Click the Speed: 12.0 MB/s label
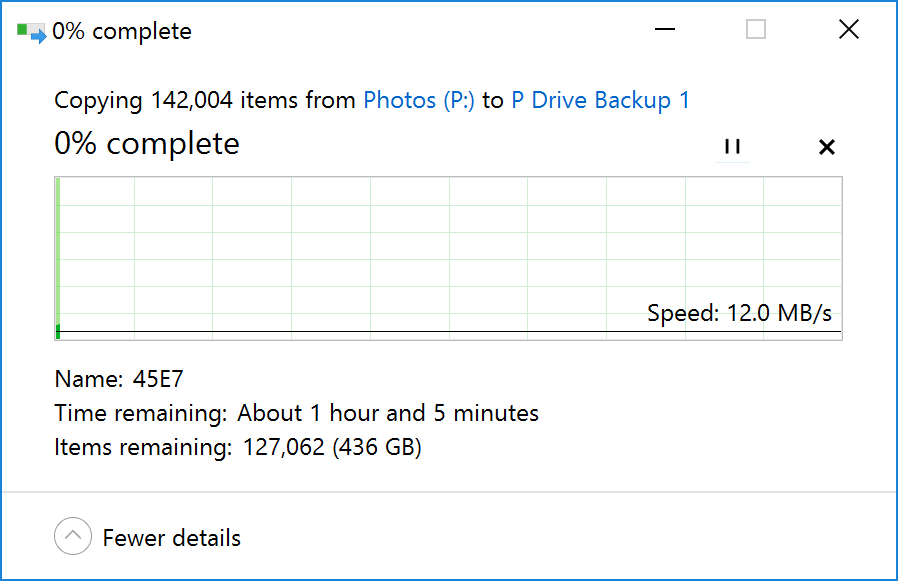Viewport: 898px width, 581px height. coord(739,313)
